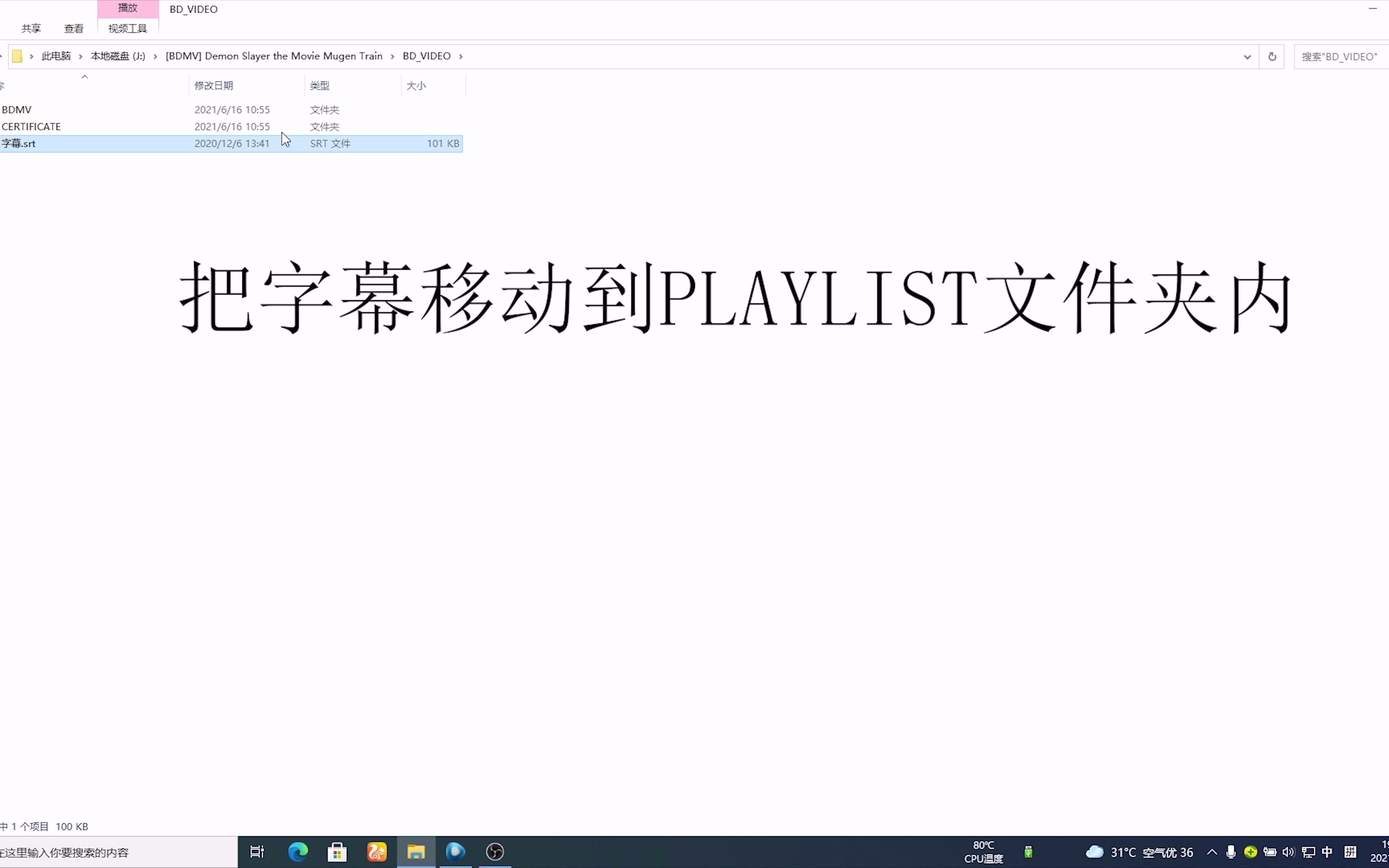This screenshot has height=868, width=1389.
Task: Click the safely remove USB icon in tray
Action: pyautogui.click(x=1028, y=852)
